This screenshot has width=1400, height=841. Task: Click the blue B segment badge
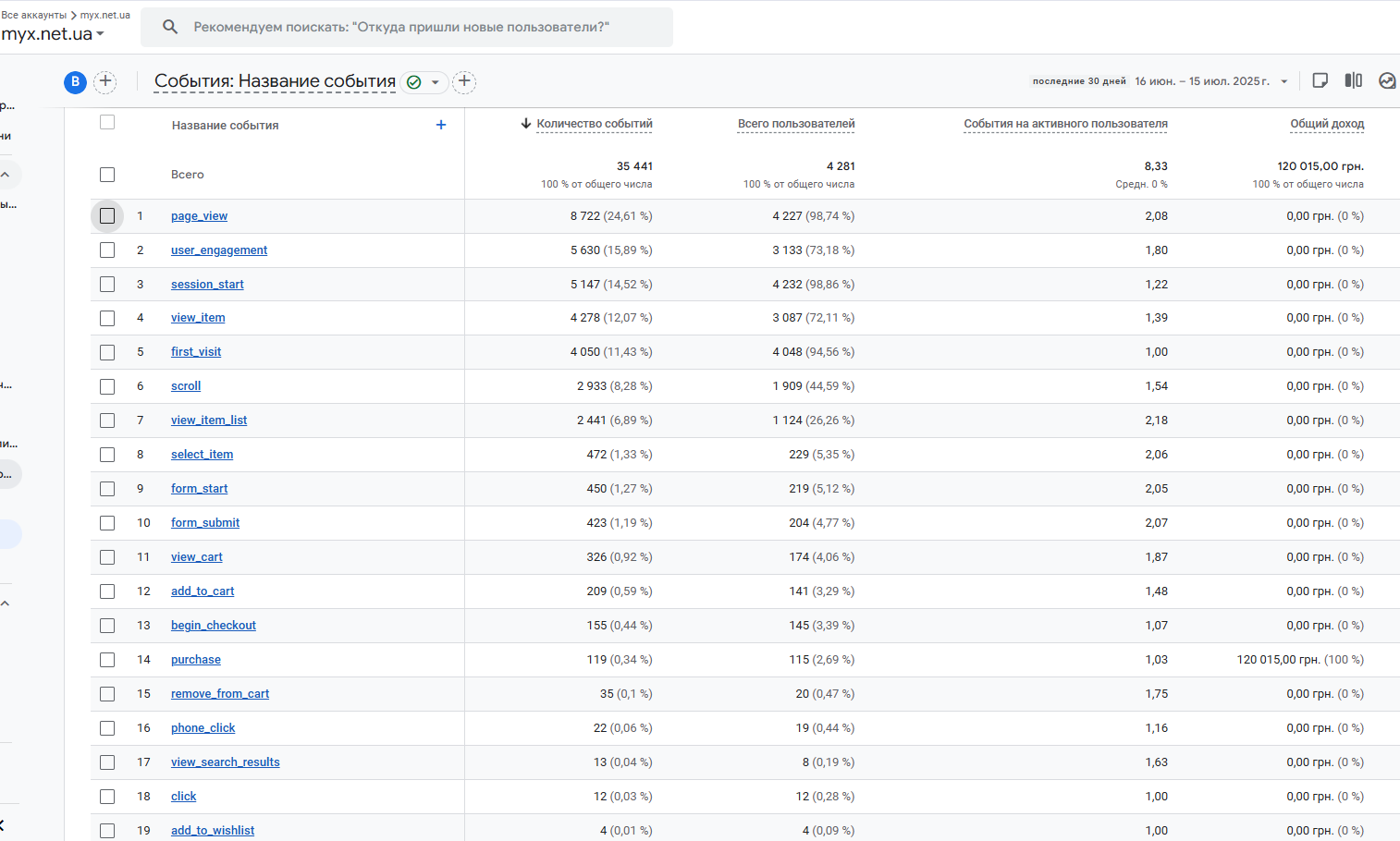pos(75,82)
